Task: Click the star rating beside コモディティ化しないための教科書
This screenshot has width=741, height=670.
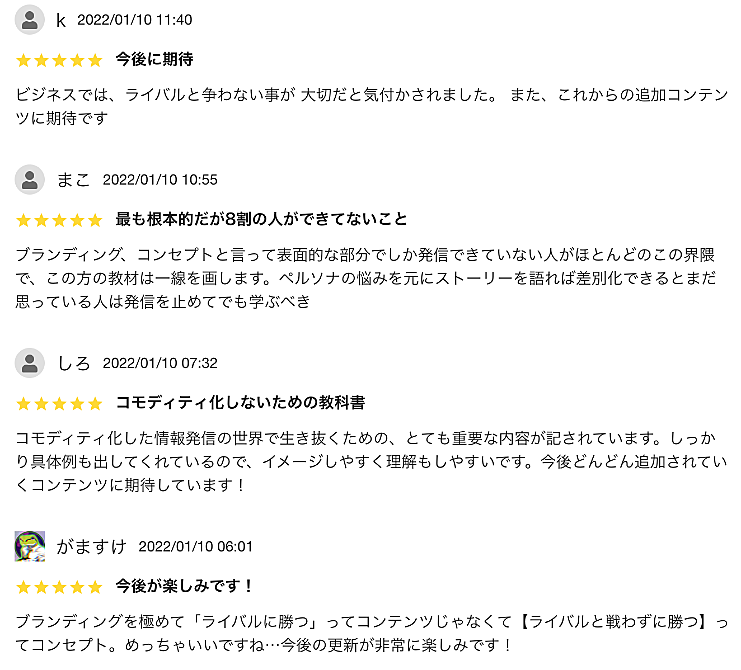Action: 59,403
